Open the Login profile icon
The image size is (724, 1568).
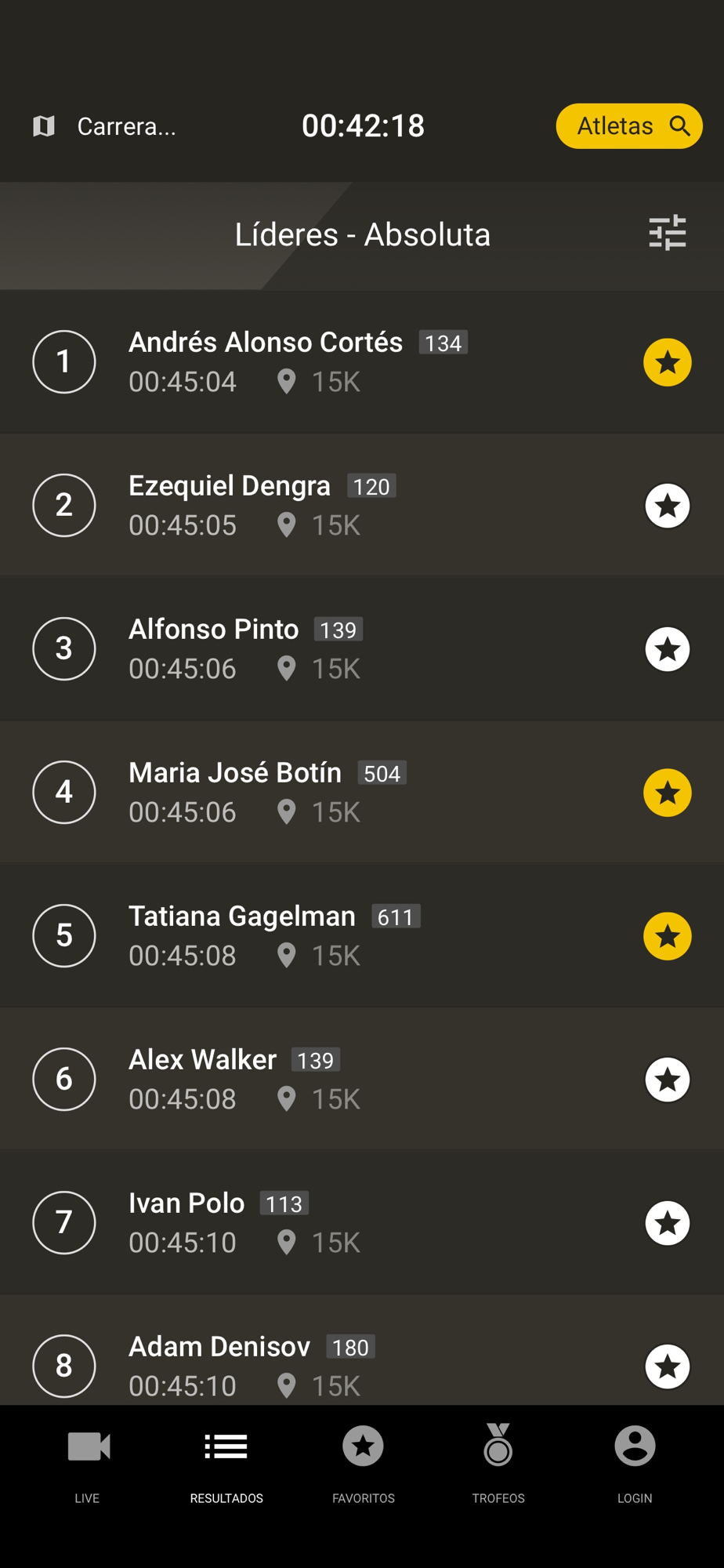(635, 1446)
